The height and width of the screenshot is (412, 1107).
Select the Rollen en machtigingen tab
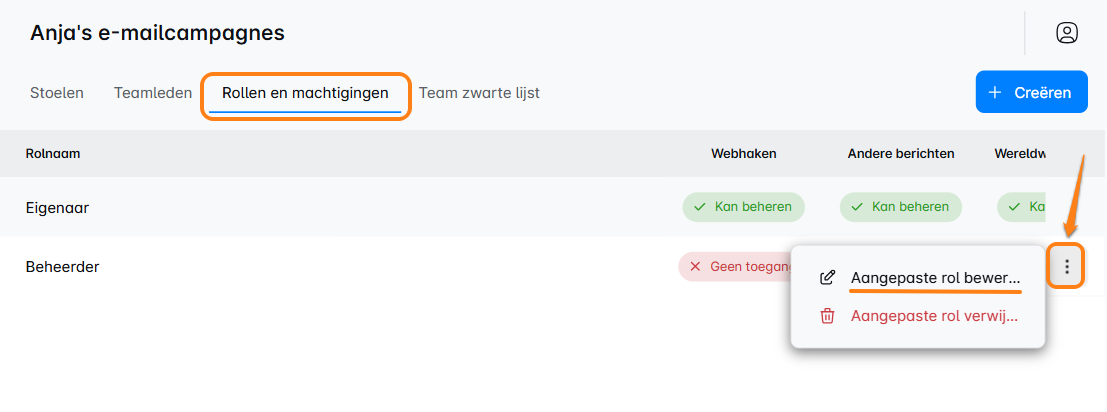pyautogui.click(x=305, y=93)
